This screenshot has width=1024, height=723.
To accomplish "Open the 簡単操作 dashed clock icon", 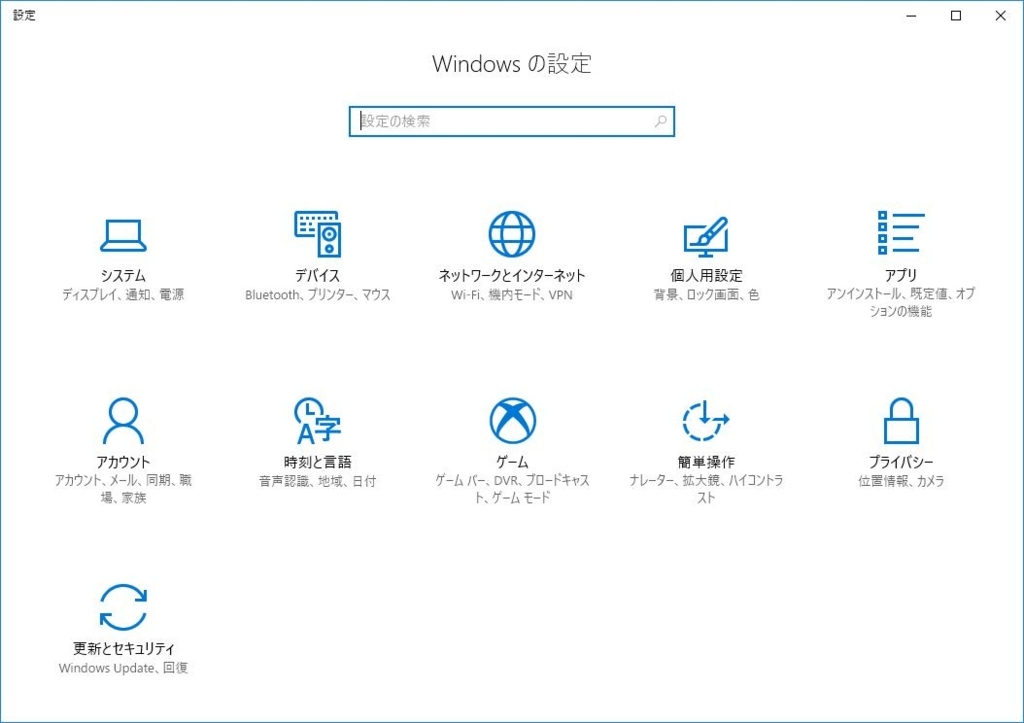I will pos(706,421).
